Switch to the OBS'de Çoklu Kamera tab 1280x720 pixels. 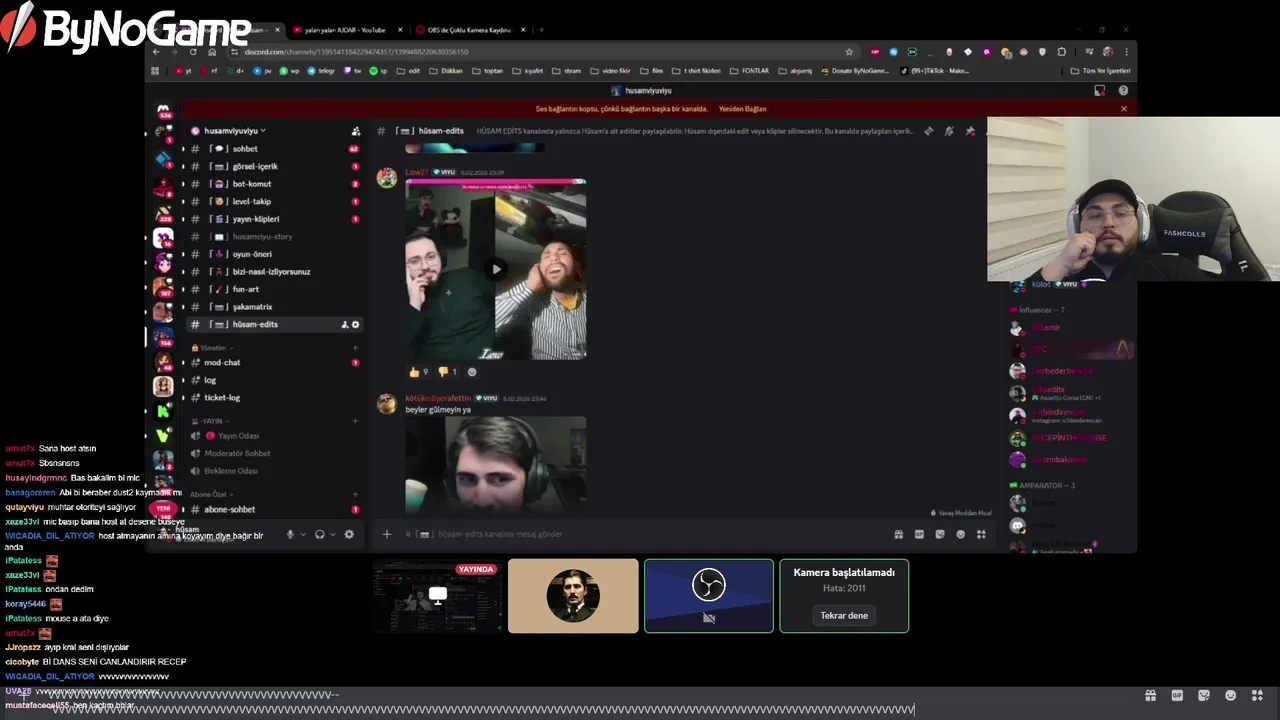468,30
